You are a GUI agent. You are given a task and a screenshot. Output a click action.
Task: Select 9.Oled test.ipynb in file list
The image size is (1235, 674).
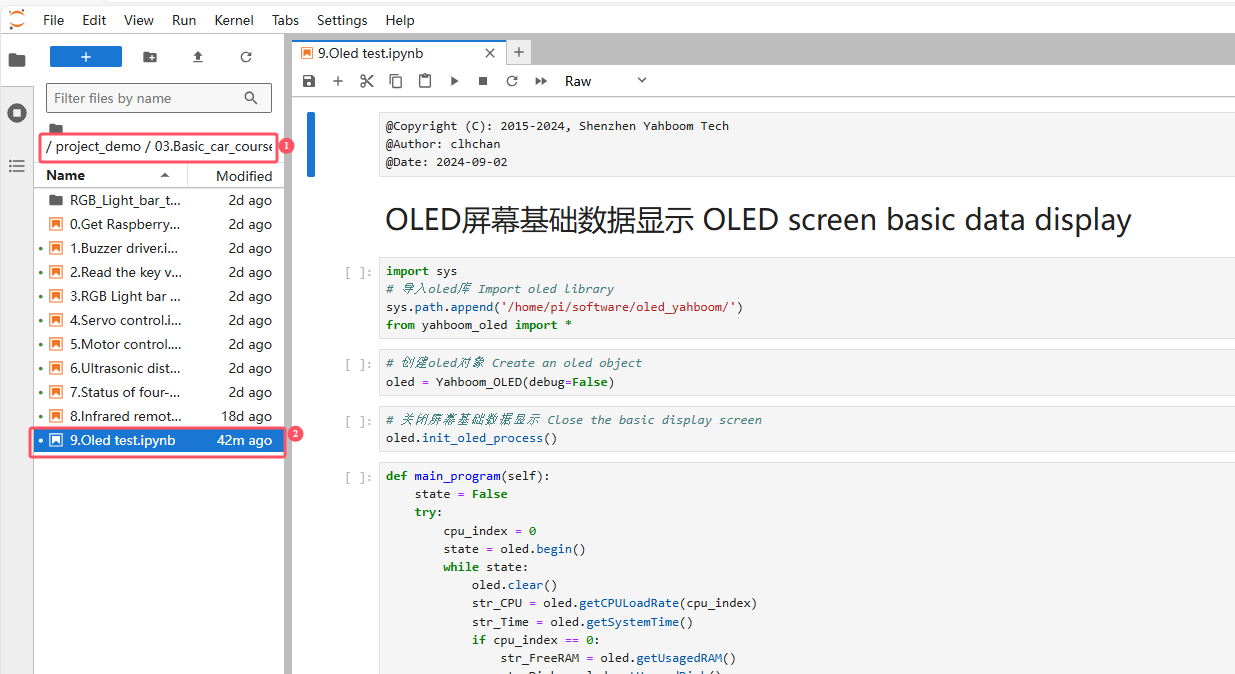(159, 440)
